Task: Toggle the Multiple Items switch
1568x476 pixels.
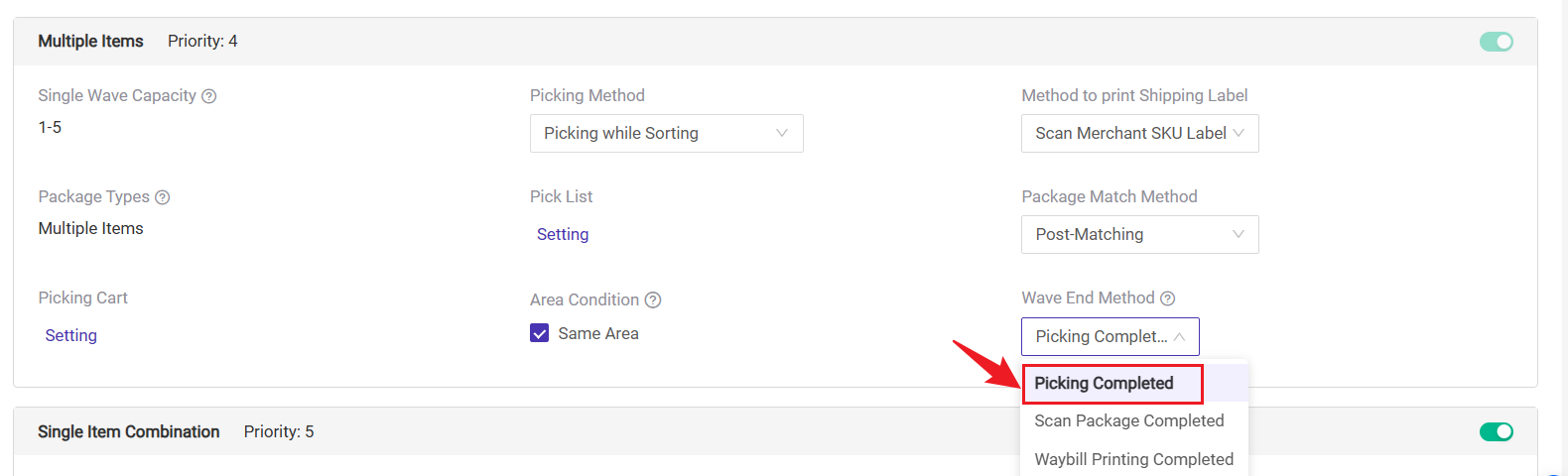Action: click(1497, 42)
